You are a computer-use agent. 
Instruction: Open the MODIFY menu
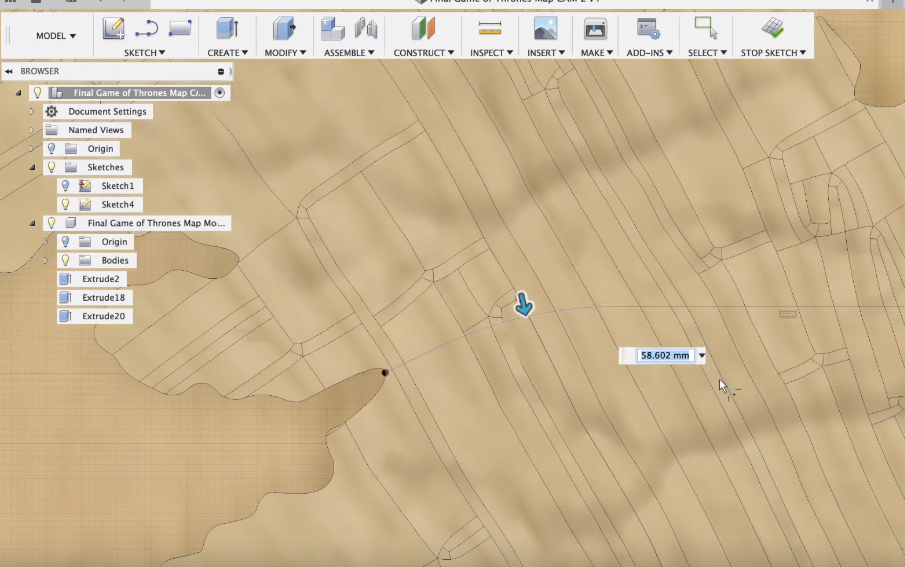click(285, 53)
